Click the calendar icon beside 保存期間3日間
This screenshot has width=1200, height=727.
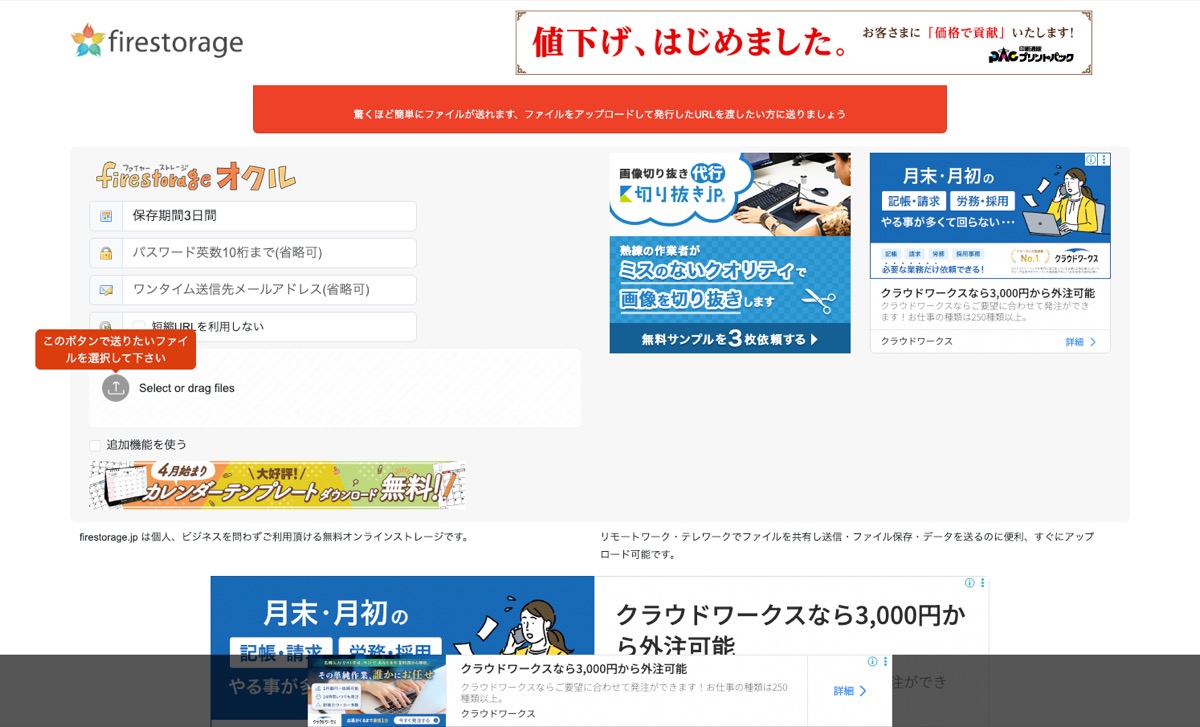pos(108,215)
